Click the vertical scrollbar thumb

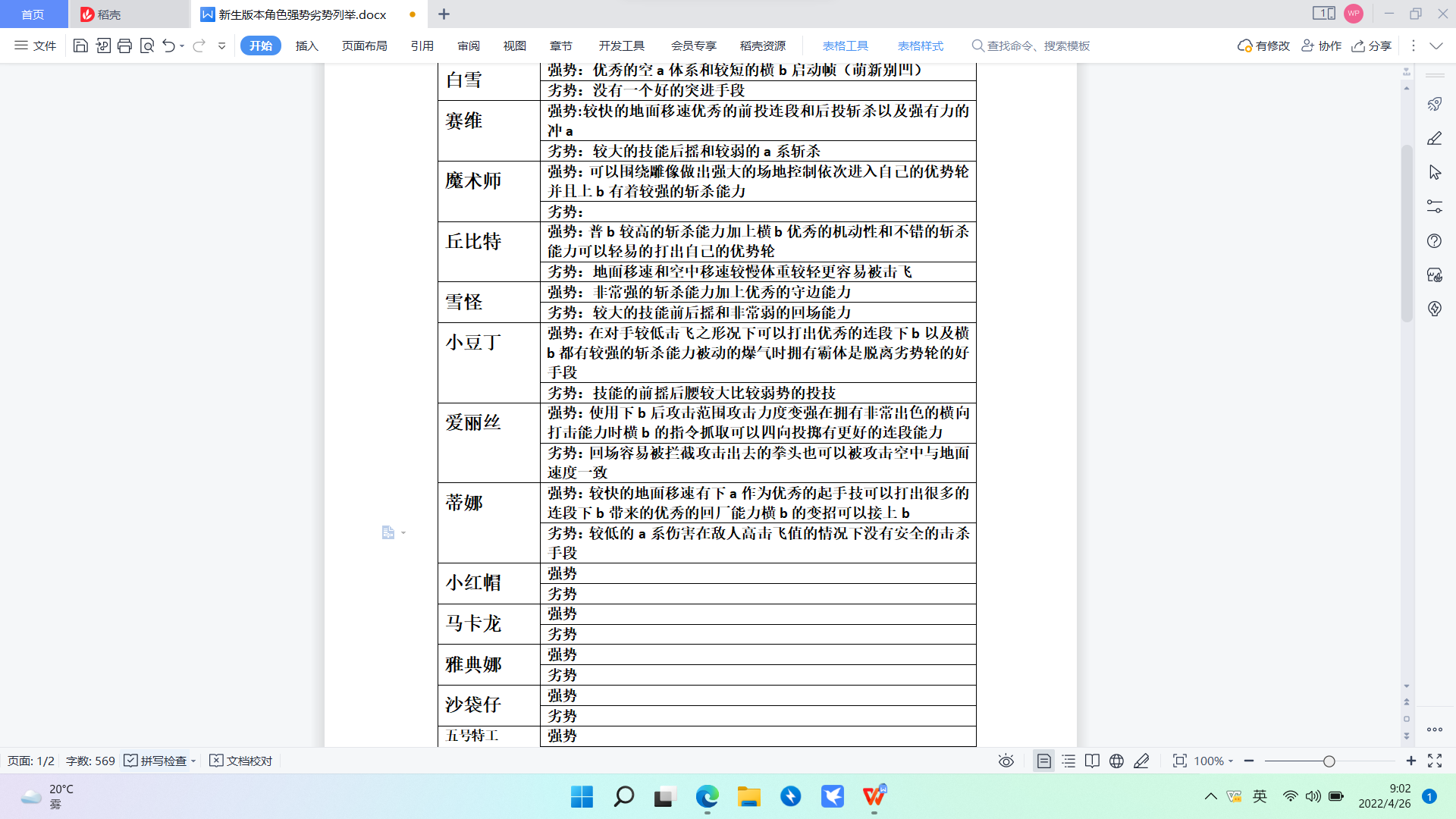1407,234
